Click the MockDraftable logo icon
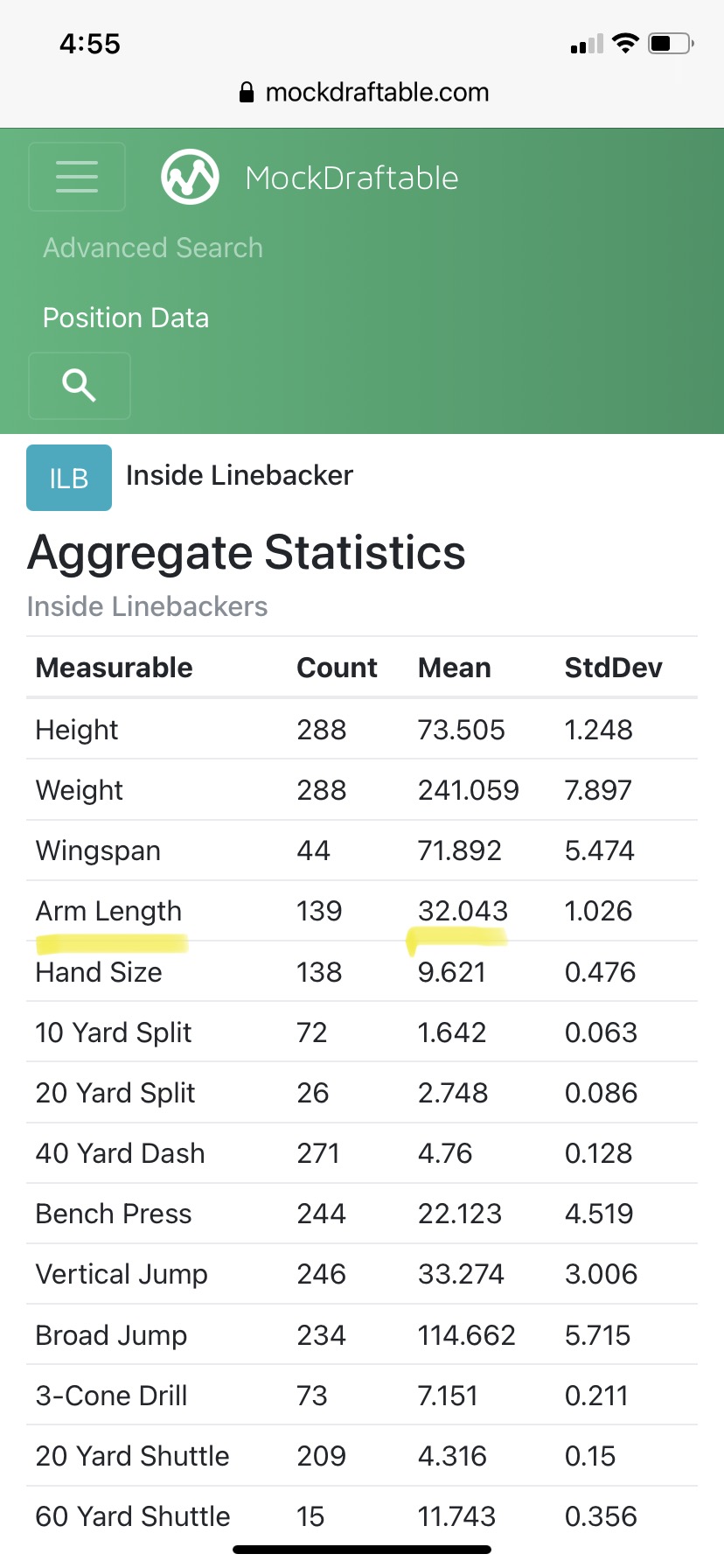This screenshot has height=1568, width=724. pos(190,177)
